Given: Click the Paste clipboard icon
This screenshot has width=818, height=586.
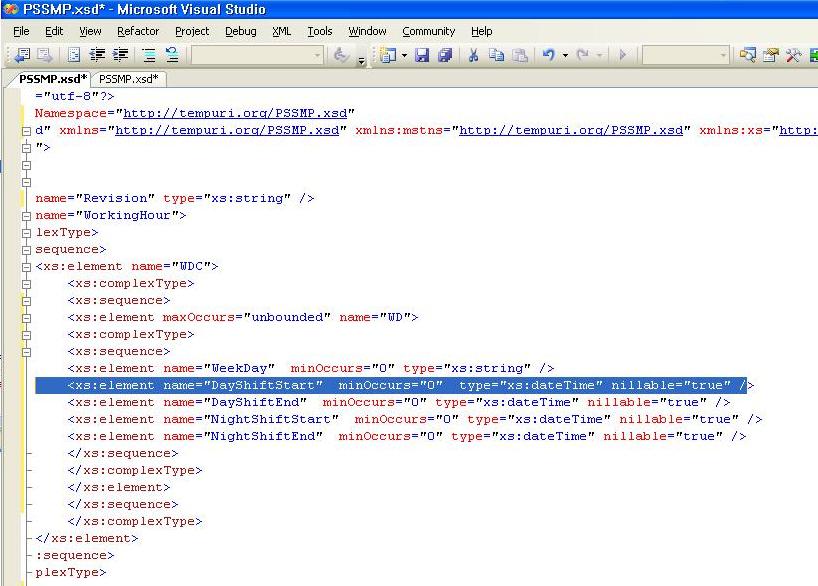Looking at the screenshot, I should 520,54.
